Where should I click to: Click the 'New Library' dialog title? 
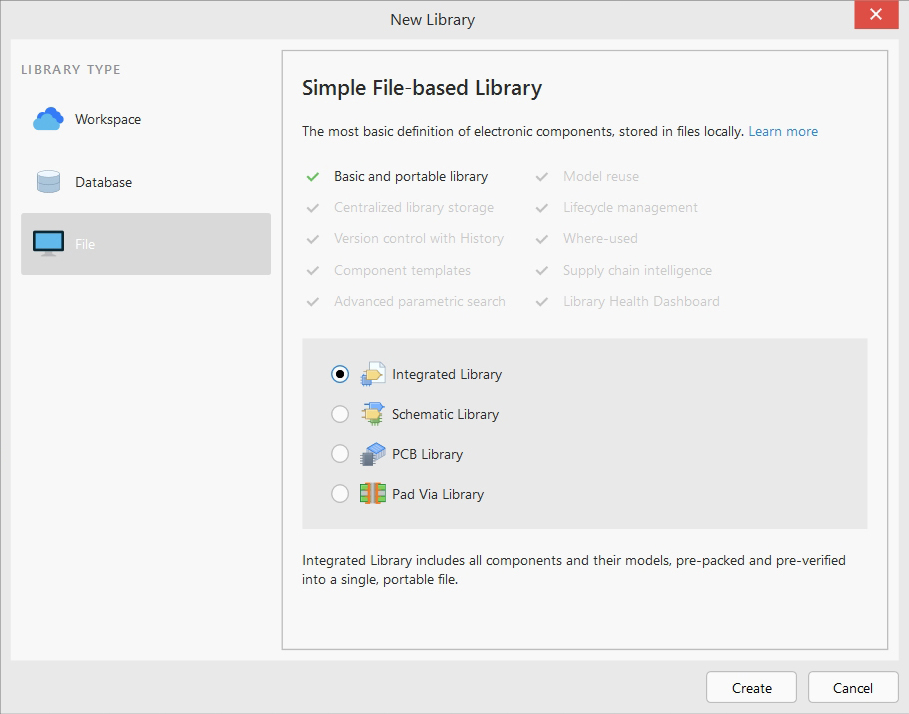pyautogui.click(x=432, y=20)
